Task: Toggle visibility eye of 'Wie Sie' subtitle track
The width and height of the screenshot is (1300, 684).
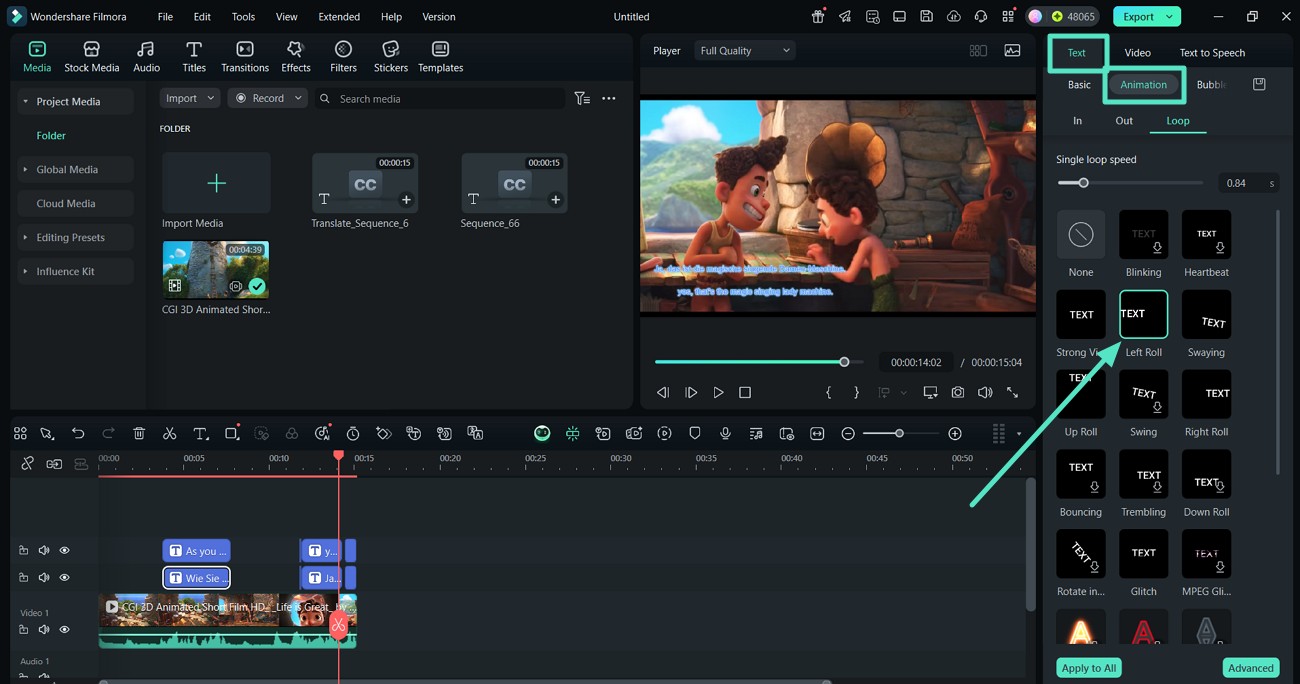Action: 64,577
